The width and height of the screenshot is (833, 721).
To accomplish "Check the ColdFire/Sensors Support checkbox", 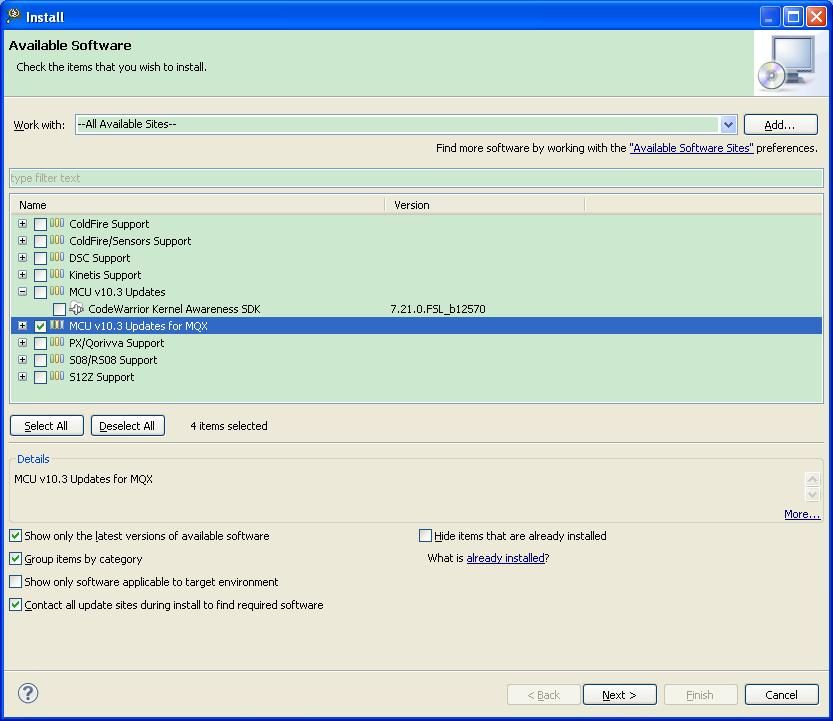I will pos(40,241).
